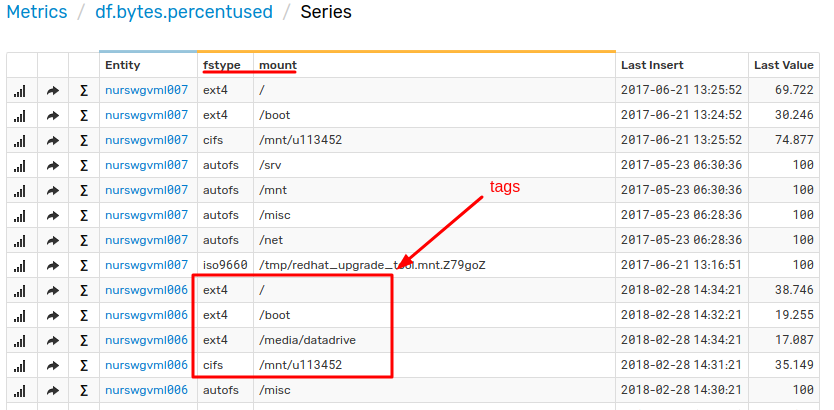Screen dimensions: 834x410
Task: Click sigma icon for the first ext4 / row
Action: pyautogui.click(x=84, y=90)
